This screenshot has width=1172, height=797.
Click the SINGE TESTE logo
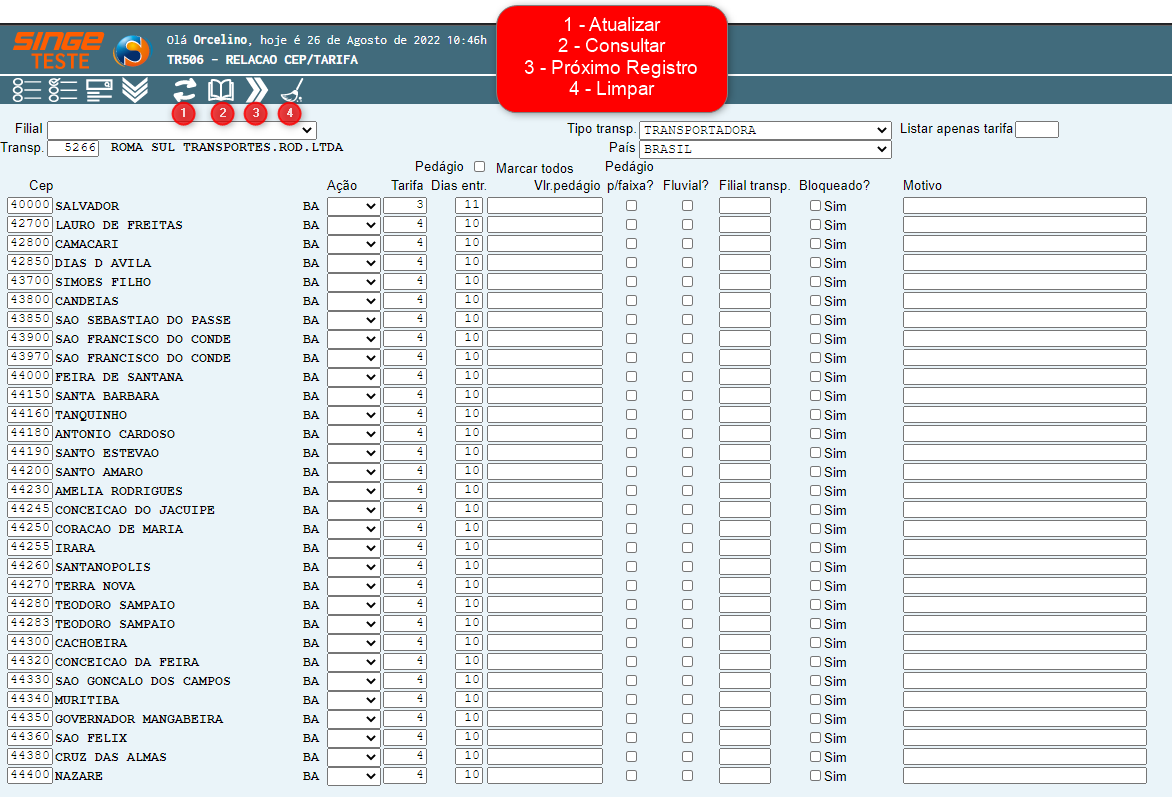(58, 50)
